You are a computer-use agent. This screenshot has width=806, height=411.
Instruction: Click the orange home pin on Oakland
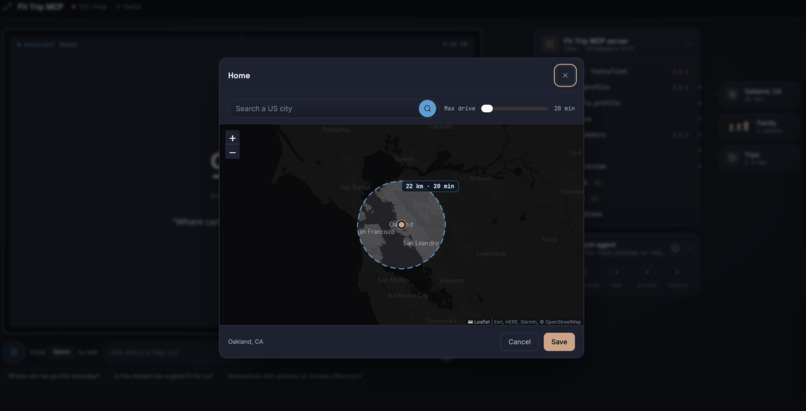tap(401, 225)
